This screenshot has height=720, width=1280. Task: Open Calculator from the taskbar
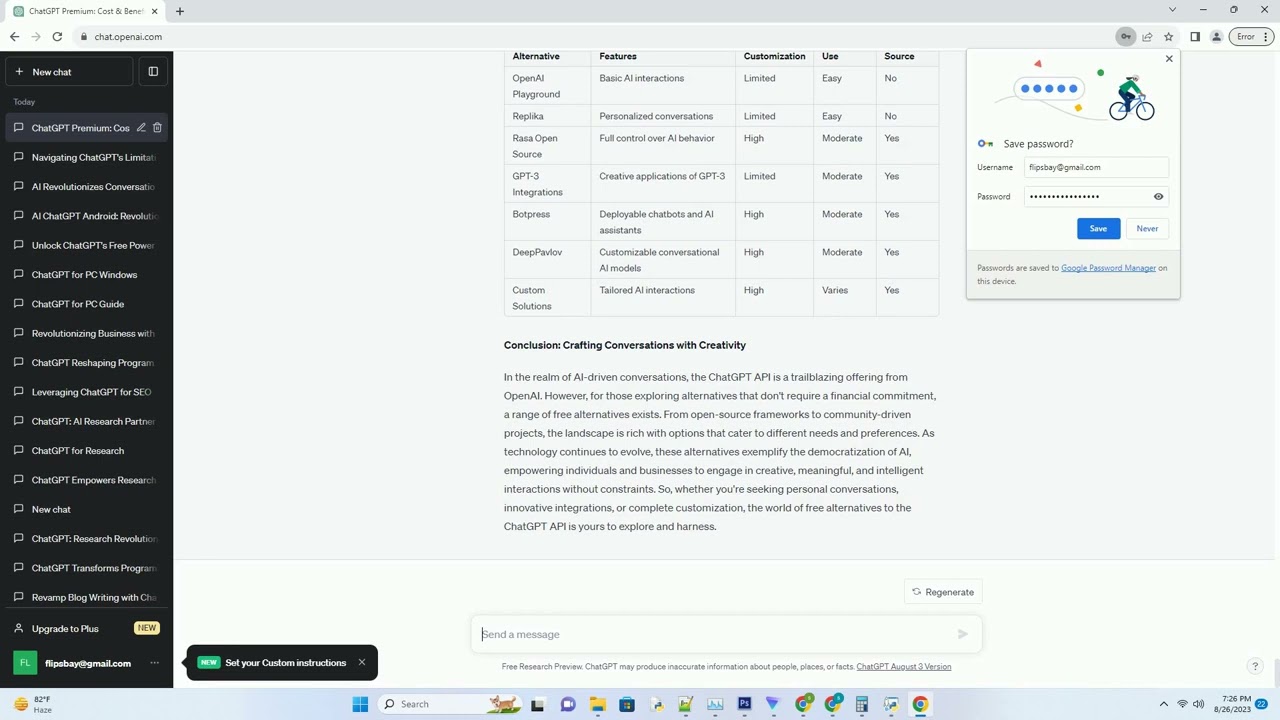coord(861,704)
